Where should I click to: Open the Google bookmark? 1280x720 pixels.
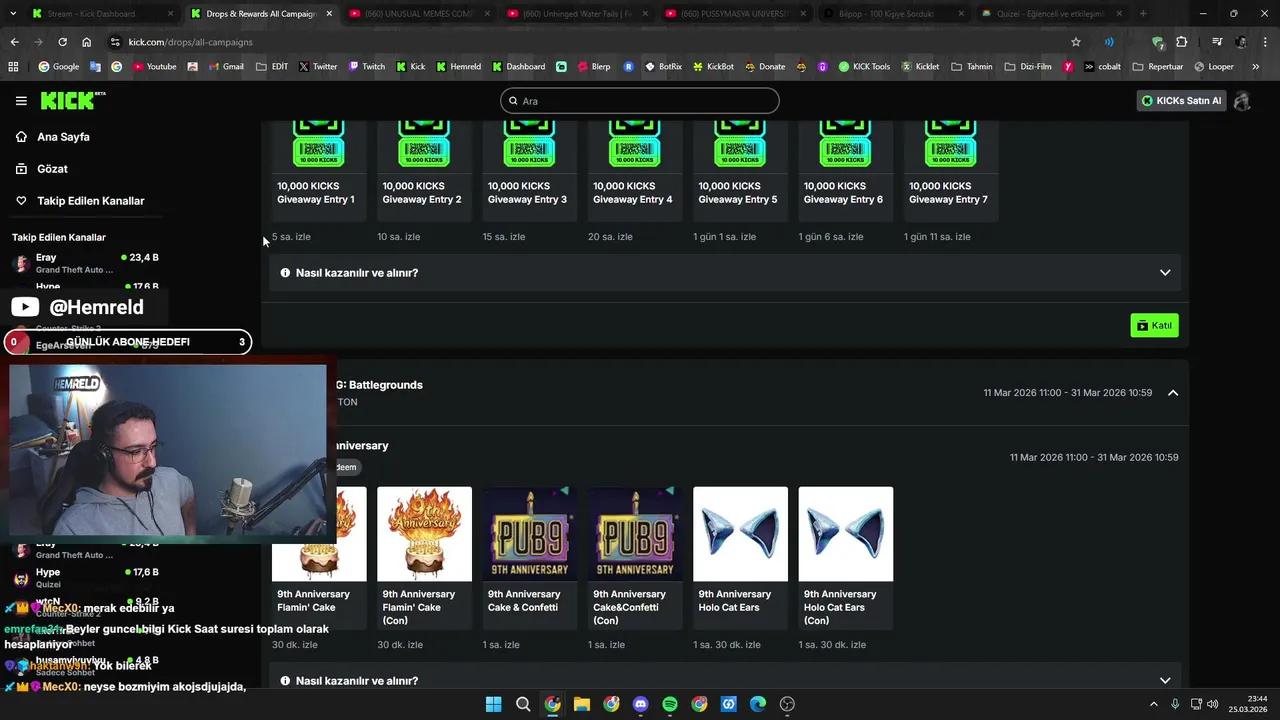[59, 67]
